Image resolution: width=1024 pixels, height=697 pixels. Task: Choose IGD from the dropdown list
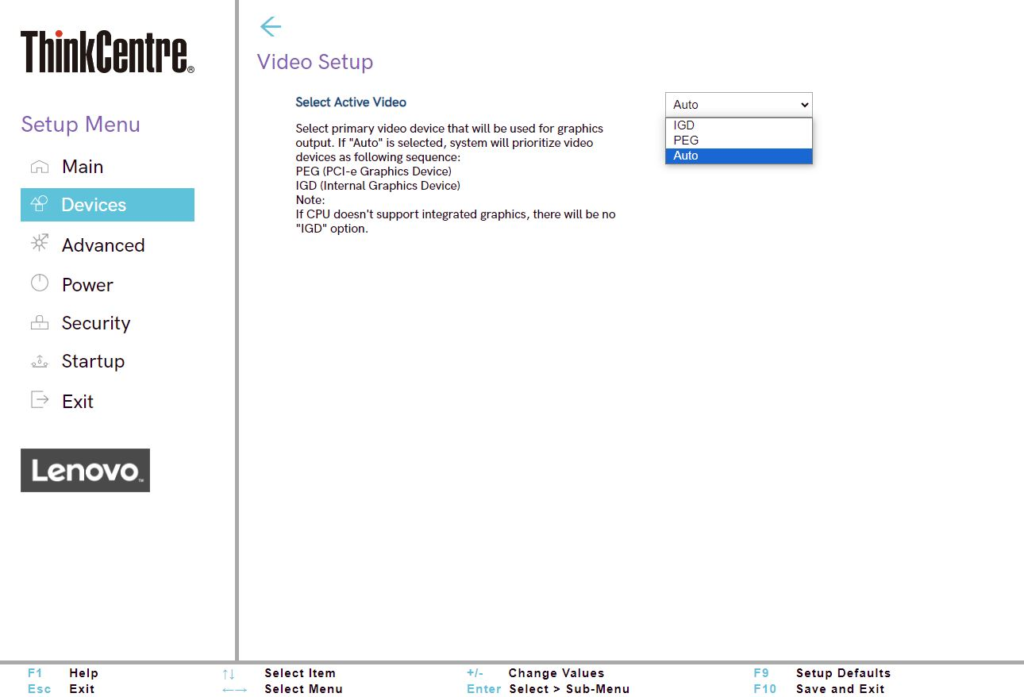pyautogui.click(x=738, y=126)
